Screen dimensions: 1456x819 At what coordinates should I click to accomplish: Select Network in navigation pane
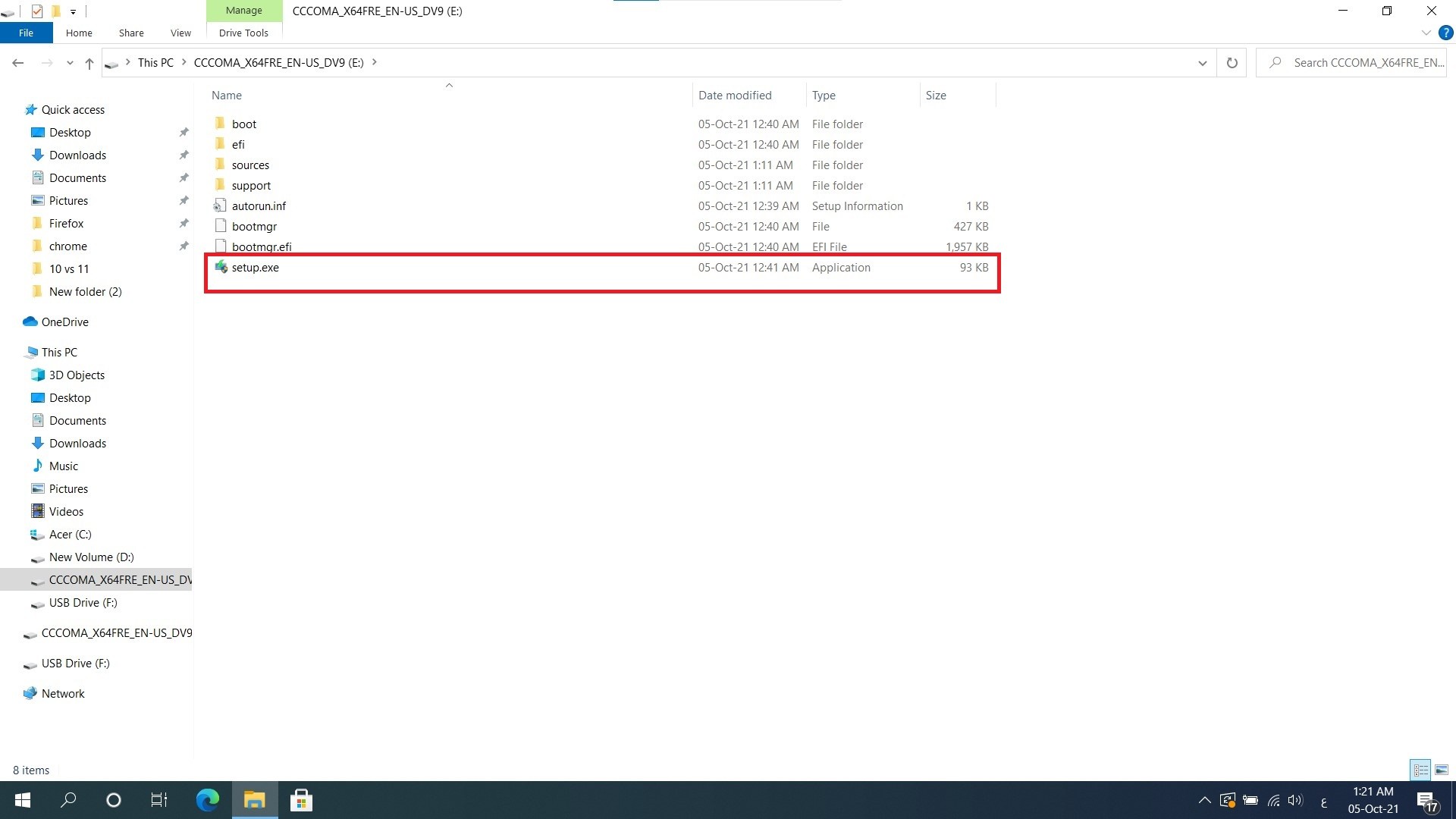[63, 693]
